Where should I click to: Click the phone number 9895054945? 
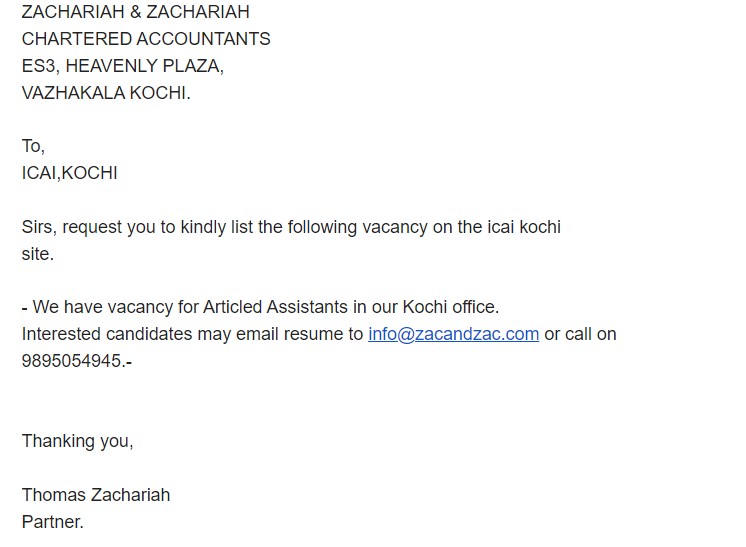tap(71, 361)
